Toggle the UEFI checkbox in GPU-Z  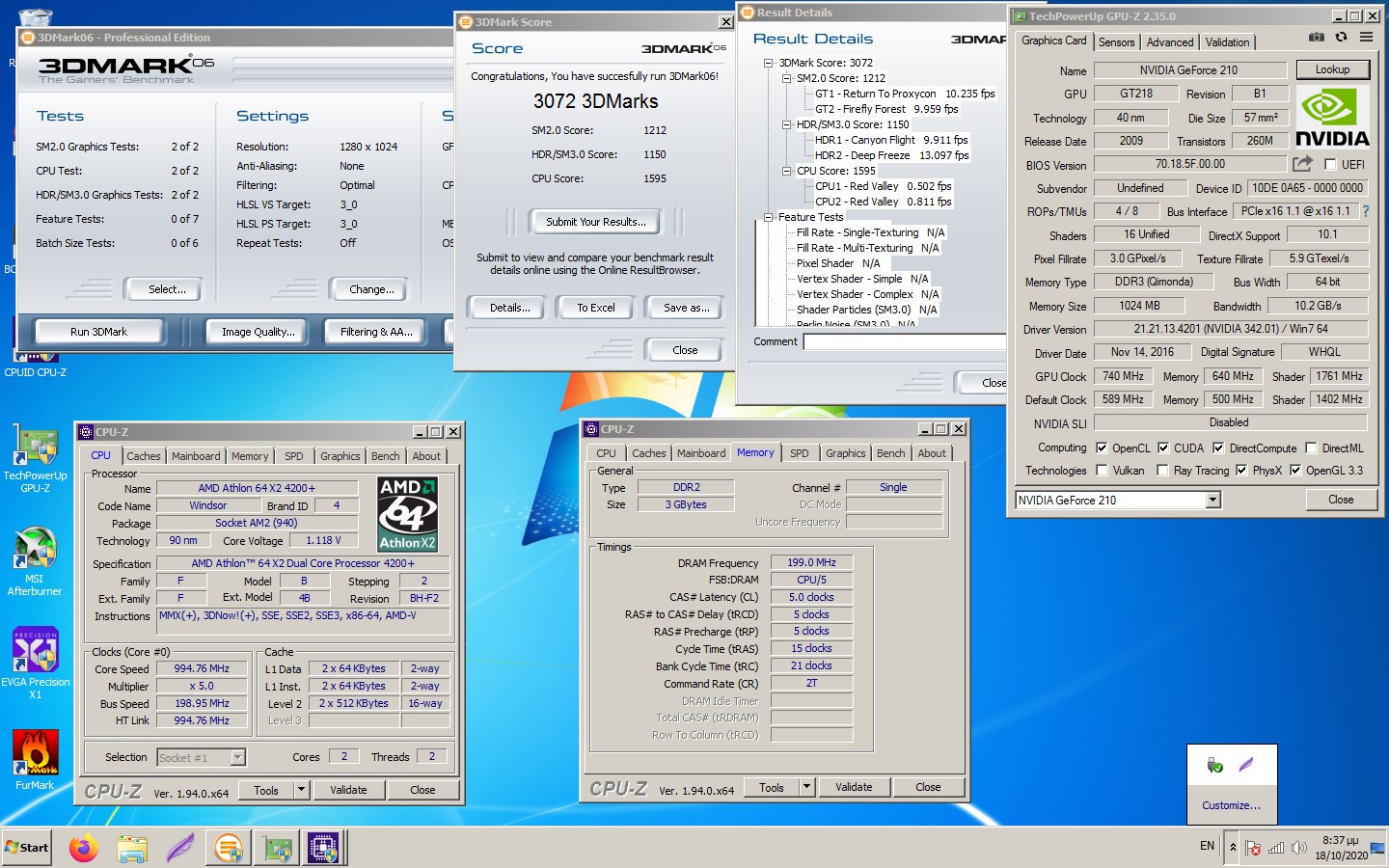point(1330,165)
